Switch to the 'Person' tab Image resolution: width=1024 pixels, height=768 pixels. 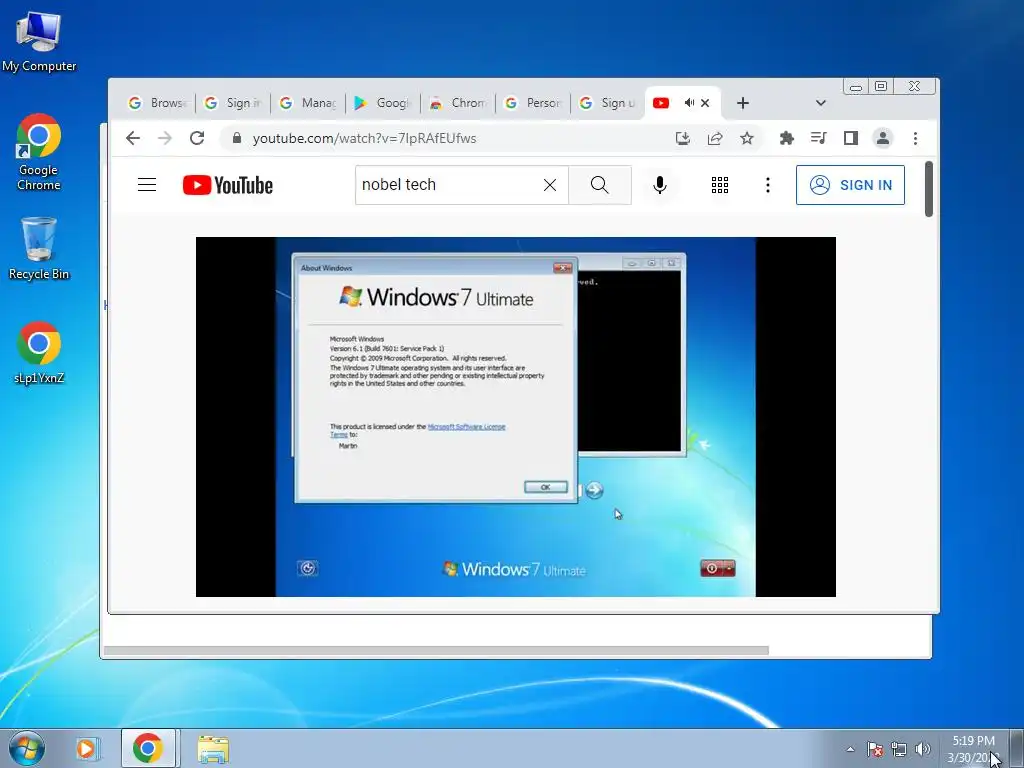tap(533, 103)
